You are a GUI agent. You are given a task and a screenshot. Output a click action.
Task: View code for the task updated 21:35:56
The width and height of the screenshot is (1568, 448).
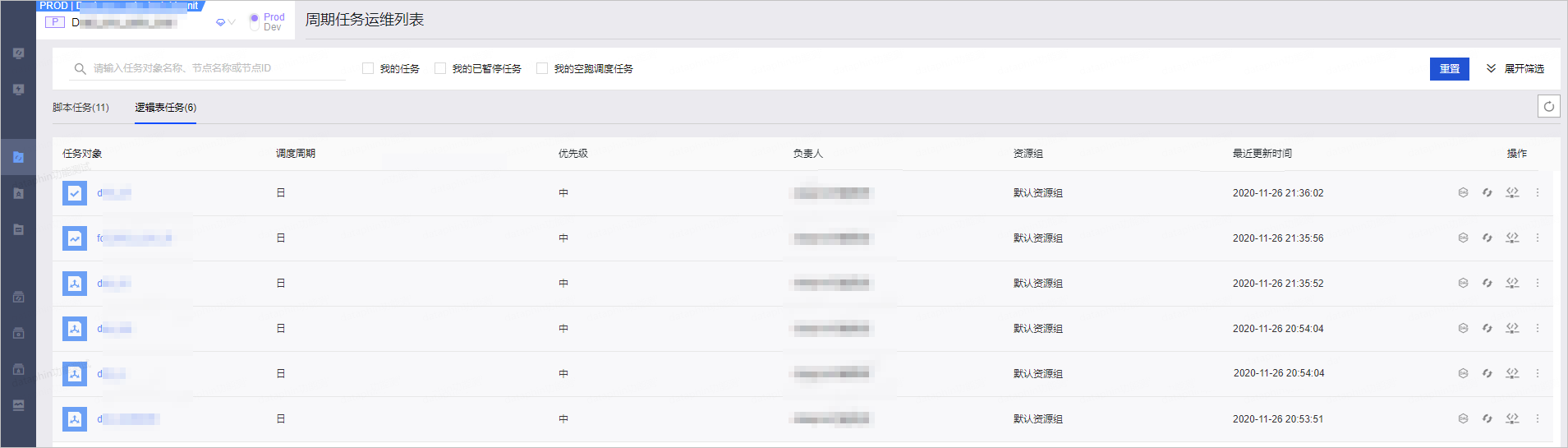(x=1512, y=238)
